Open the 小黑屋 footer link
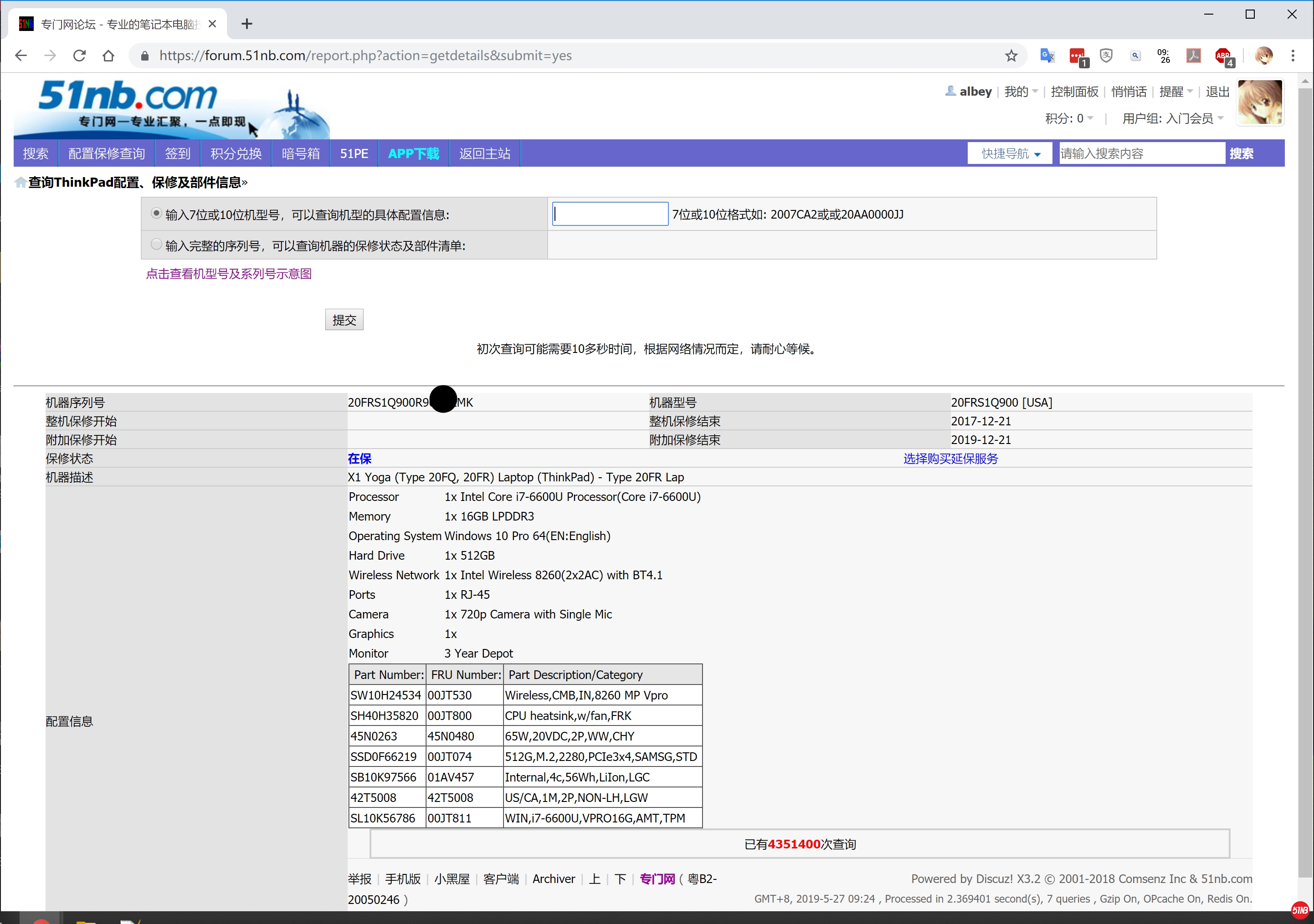Screen dimensions: 1314x924 pyautogui.click(x=452, y=879)
